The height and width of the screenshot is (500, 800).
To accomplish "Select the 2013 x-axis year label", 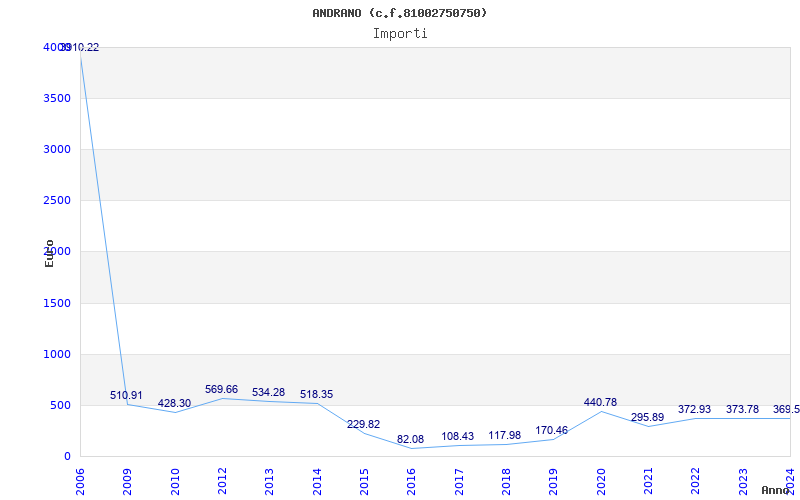I will pos(269,482).
